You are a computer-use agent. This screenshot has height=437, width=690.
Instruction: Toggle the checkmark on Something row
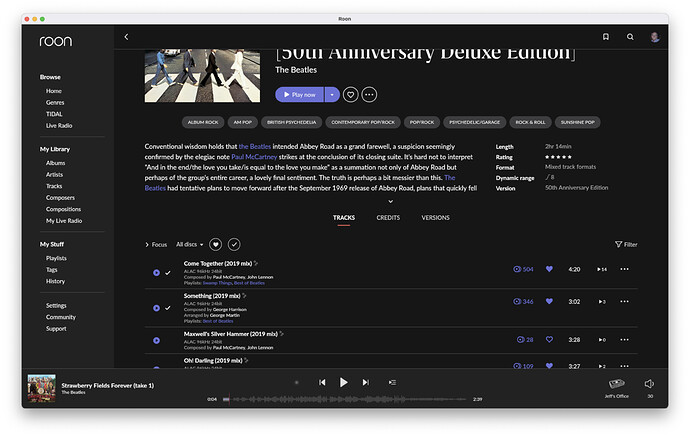pyautogui.click(x=168, y=308)
